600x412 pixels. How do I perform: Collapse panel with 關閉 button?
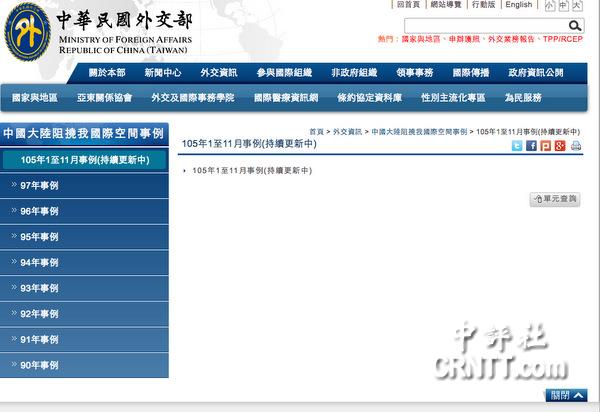[566, 395]
